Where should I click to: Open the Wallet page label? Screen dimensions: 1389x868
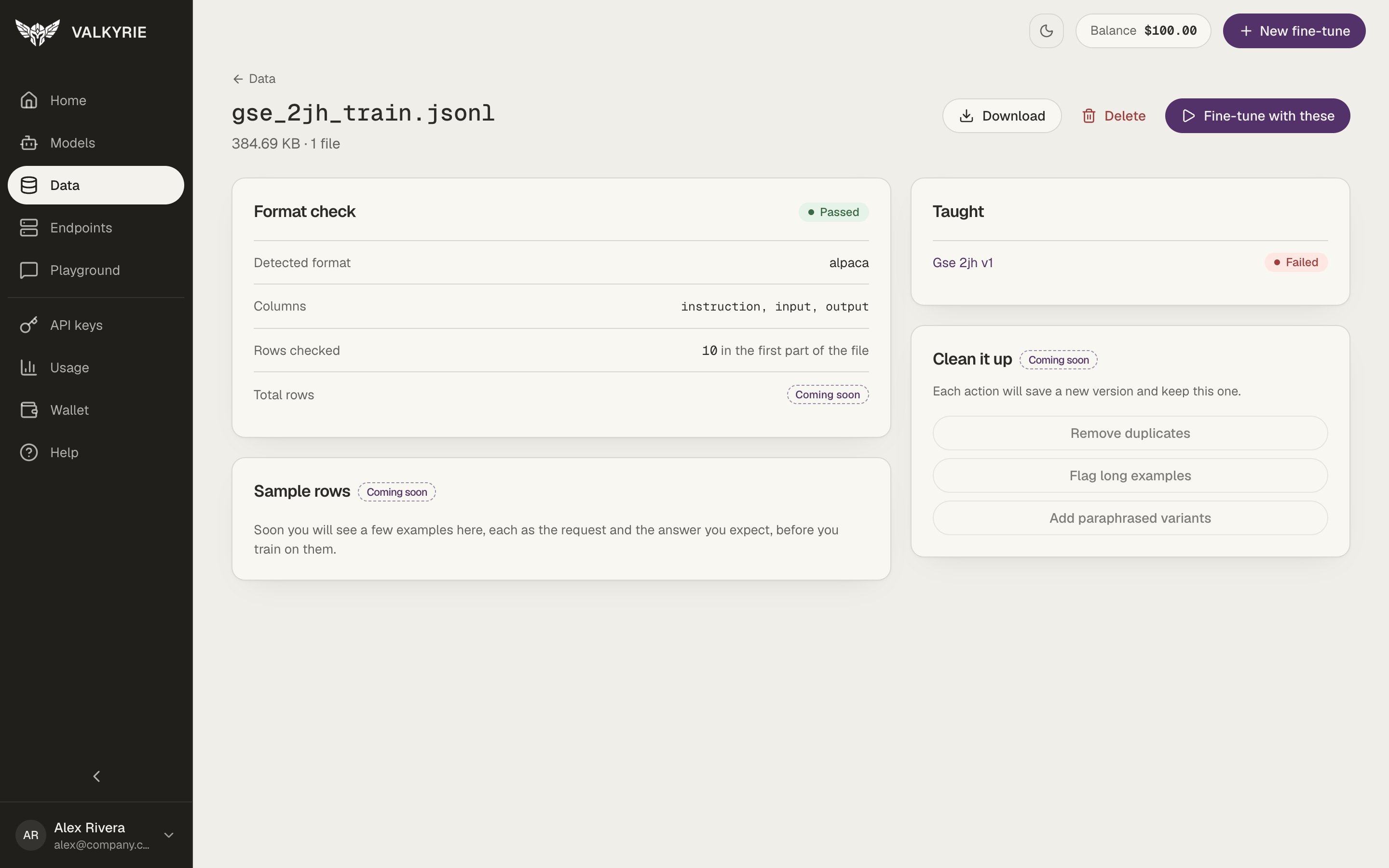click(x=69, y=410)
